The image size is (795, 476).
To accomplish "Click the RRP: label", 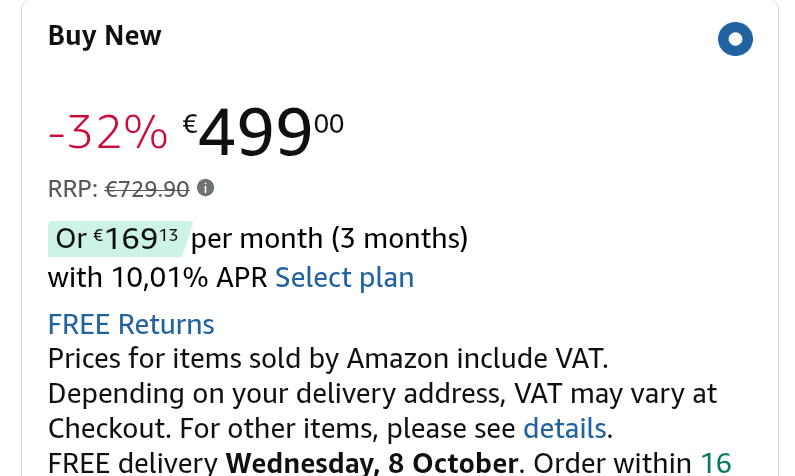I will (72, 188).
